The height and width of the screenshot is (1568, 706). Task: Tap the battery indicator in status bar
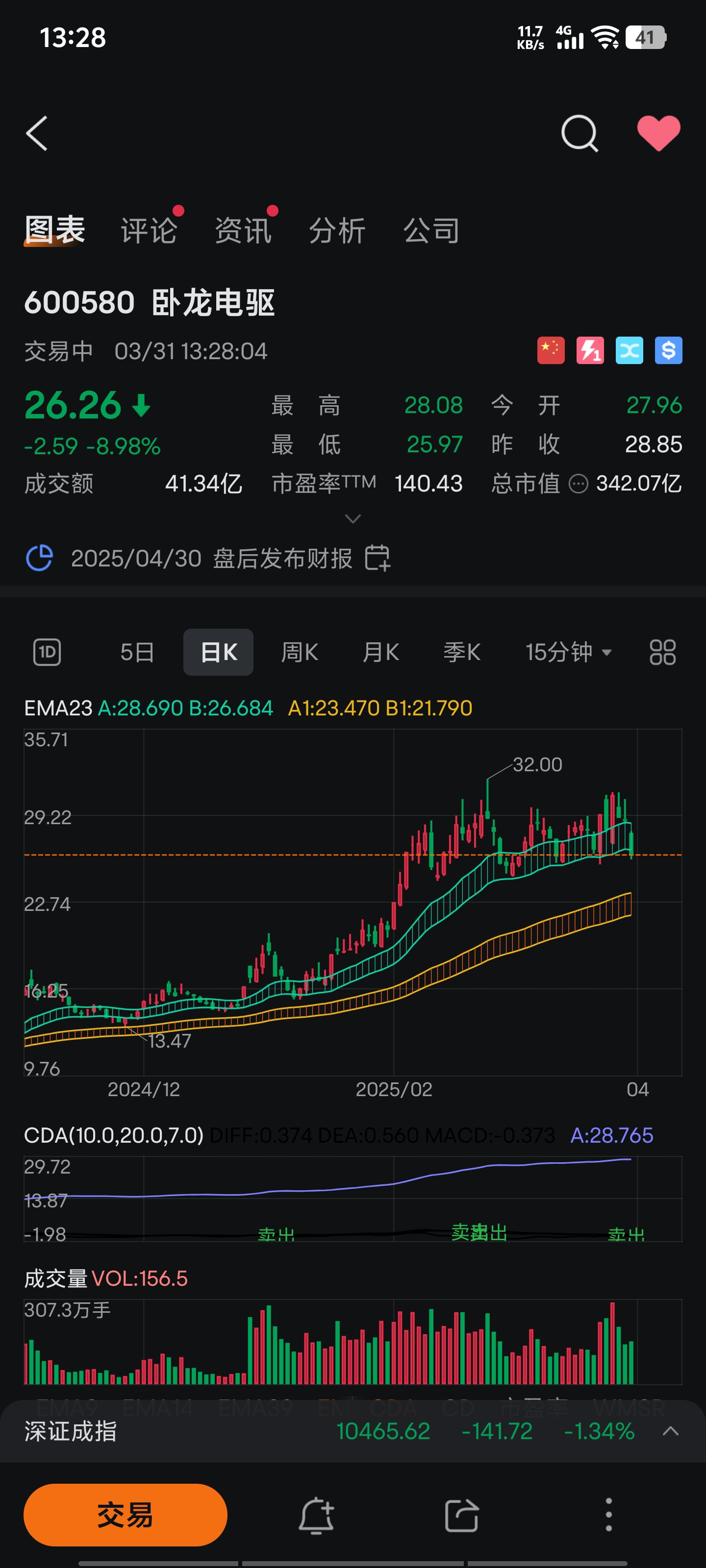click(646, 38)
